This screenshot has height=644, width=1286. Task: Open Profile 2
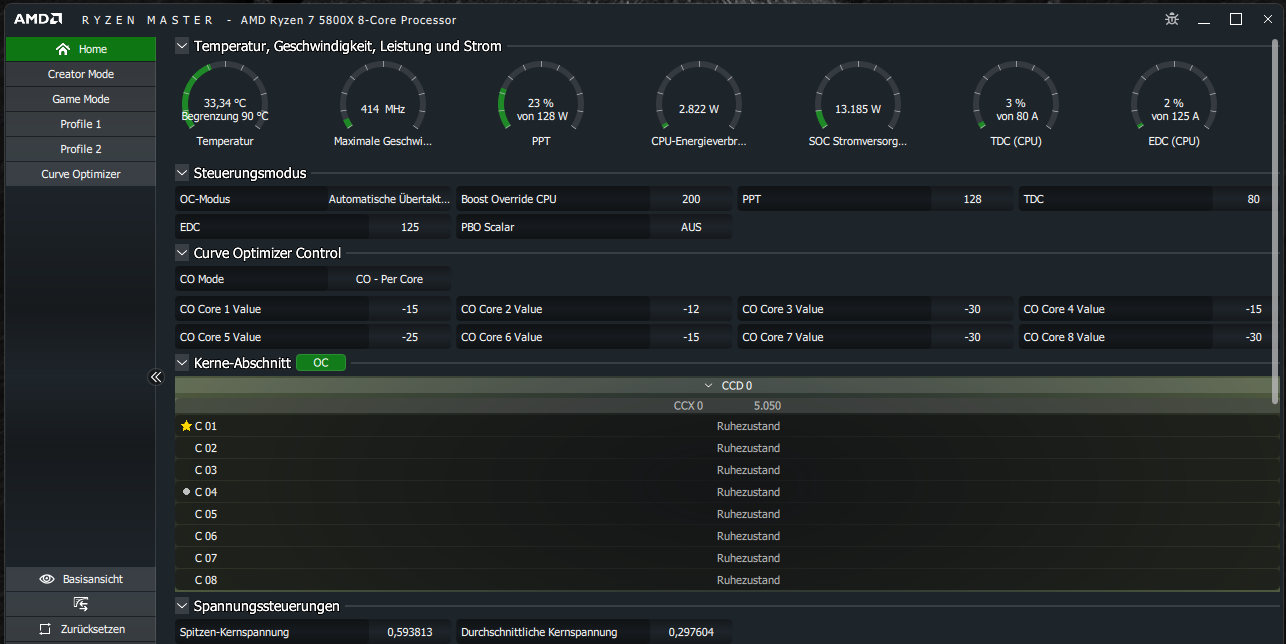[x=81, y=149]
